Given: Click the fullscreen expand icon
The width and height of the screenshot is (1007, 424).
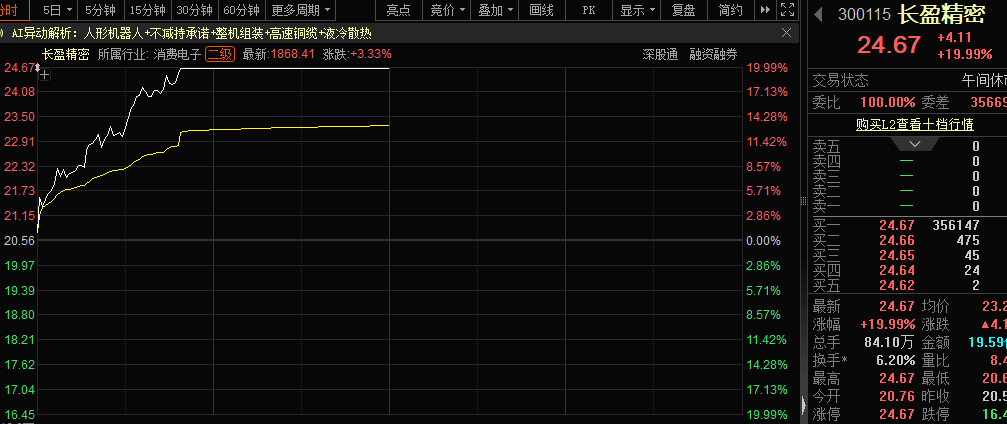Looking at the screenshot, I should click(787, 10).
